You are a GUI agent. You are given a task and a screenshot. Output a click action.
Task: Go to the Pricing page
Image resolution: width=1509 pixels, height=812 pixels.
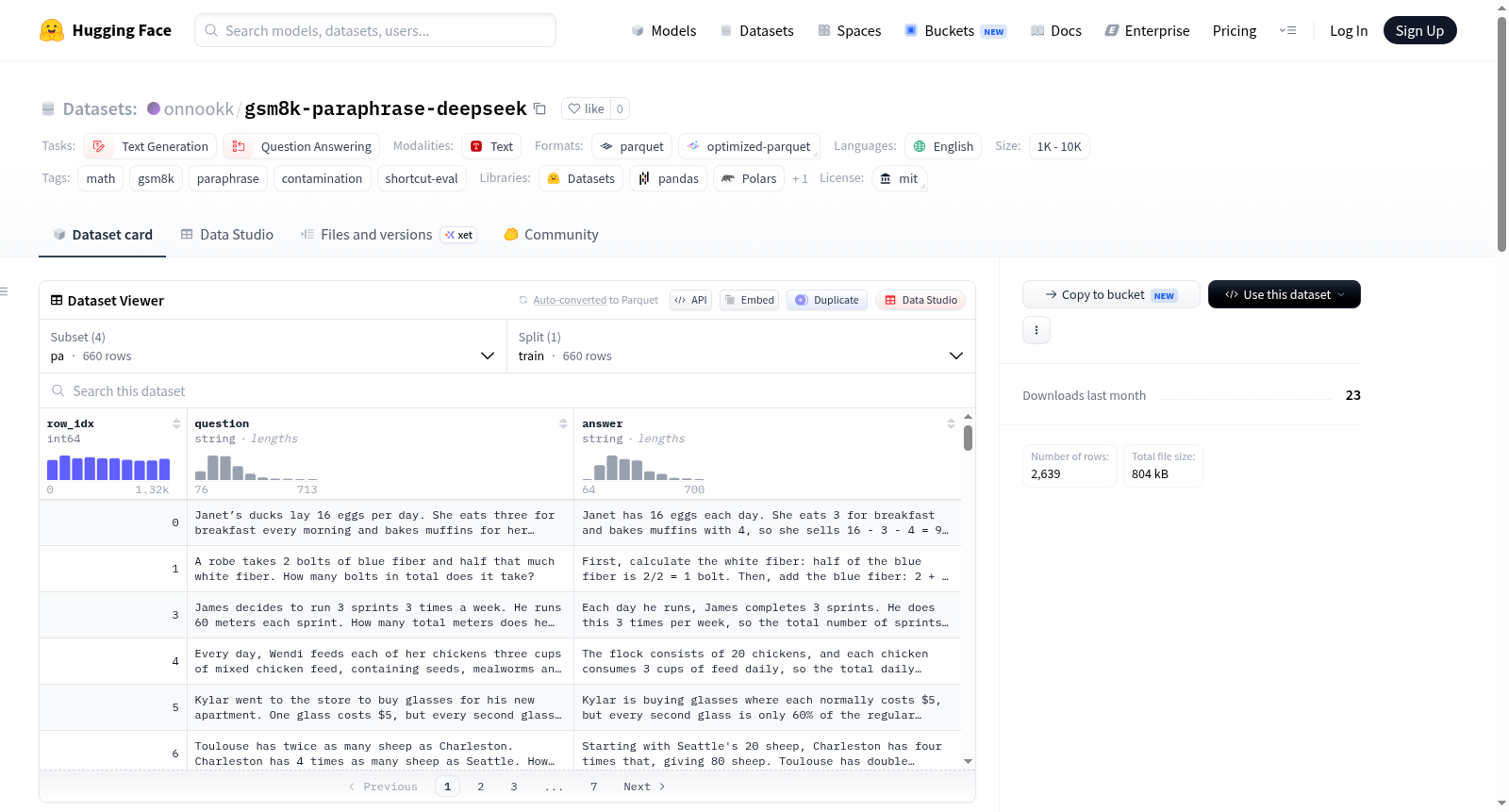pyautogui.click(x=1235, y=30)
